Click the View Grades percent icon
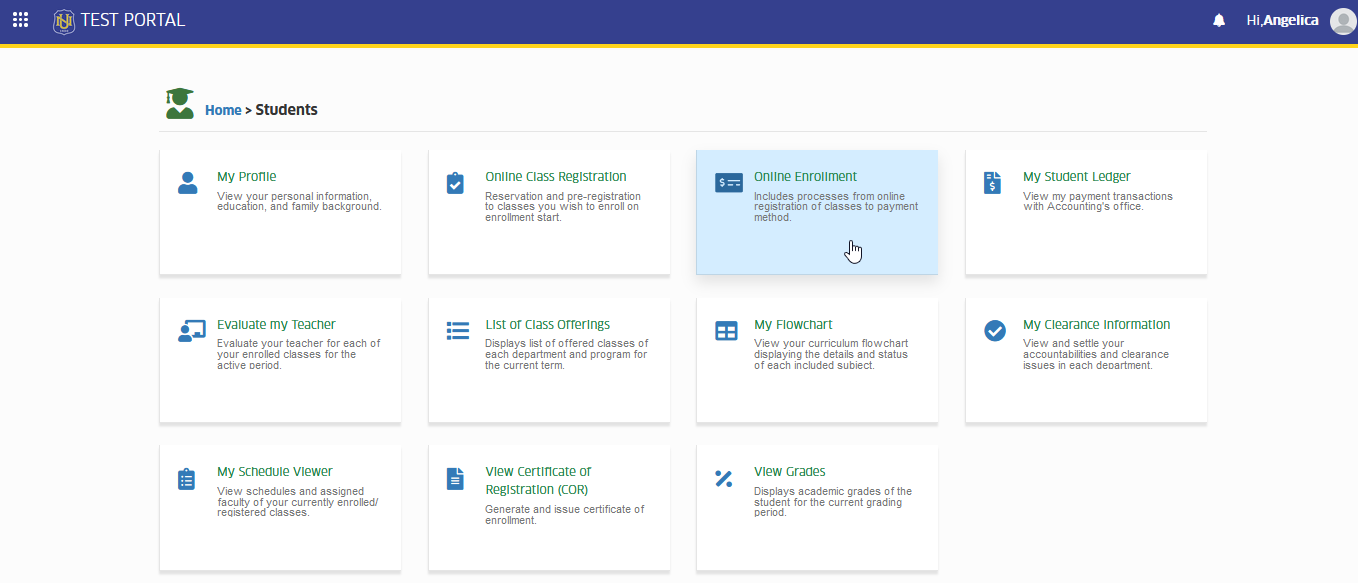The height and width of the screenshot is (583, 1358). [724, 479]
